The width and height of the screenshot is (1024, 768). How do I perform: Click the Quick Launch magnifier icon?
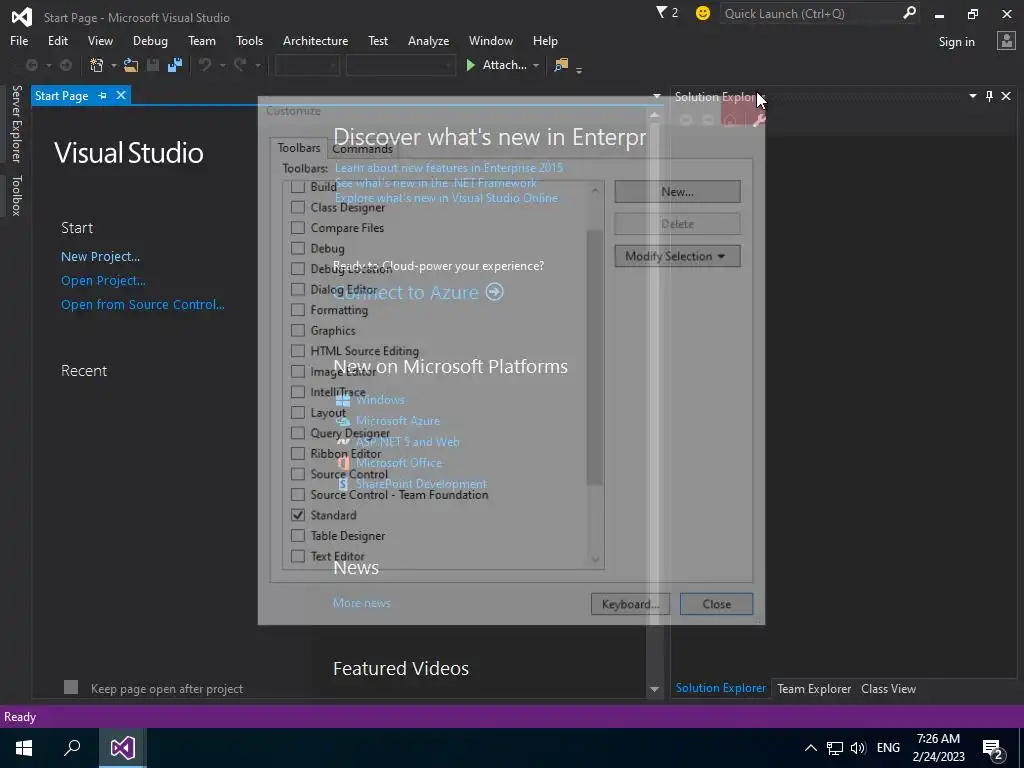908,13
